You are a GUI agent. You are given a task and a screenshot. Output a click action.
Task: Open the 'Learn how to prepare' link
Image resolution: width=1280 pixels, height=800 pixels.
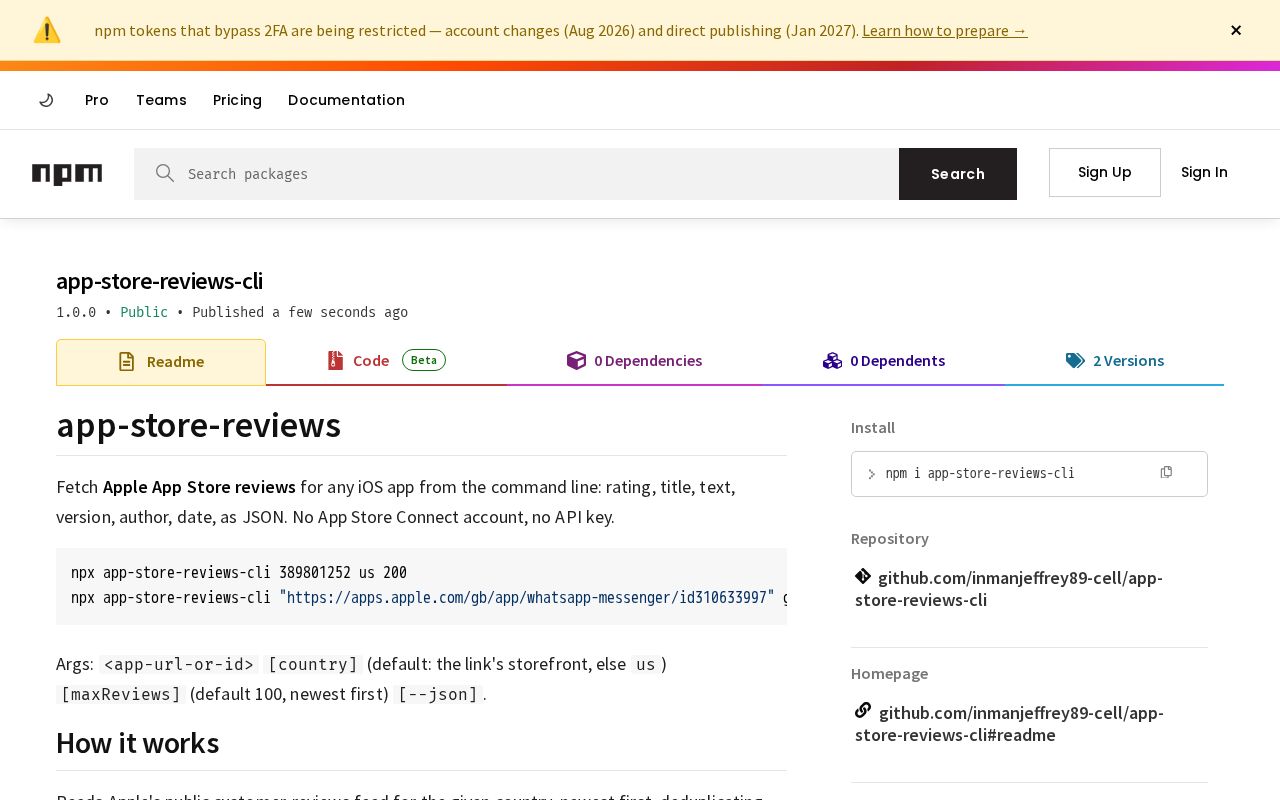point(944,30)
